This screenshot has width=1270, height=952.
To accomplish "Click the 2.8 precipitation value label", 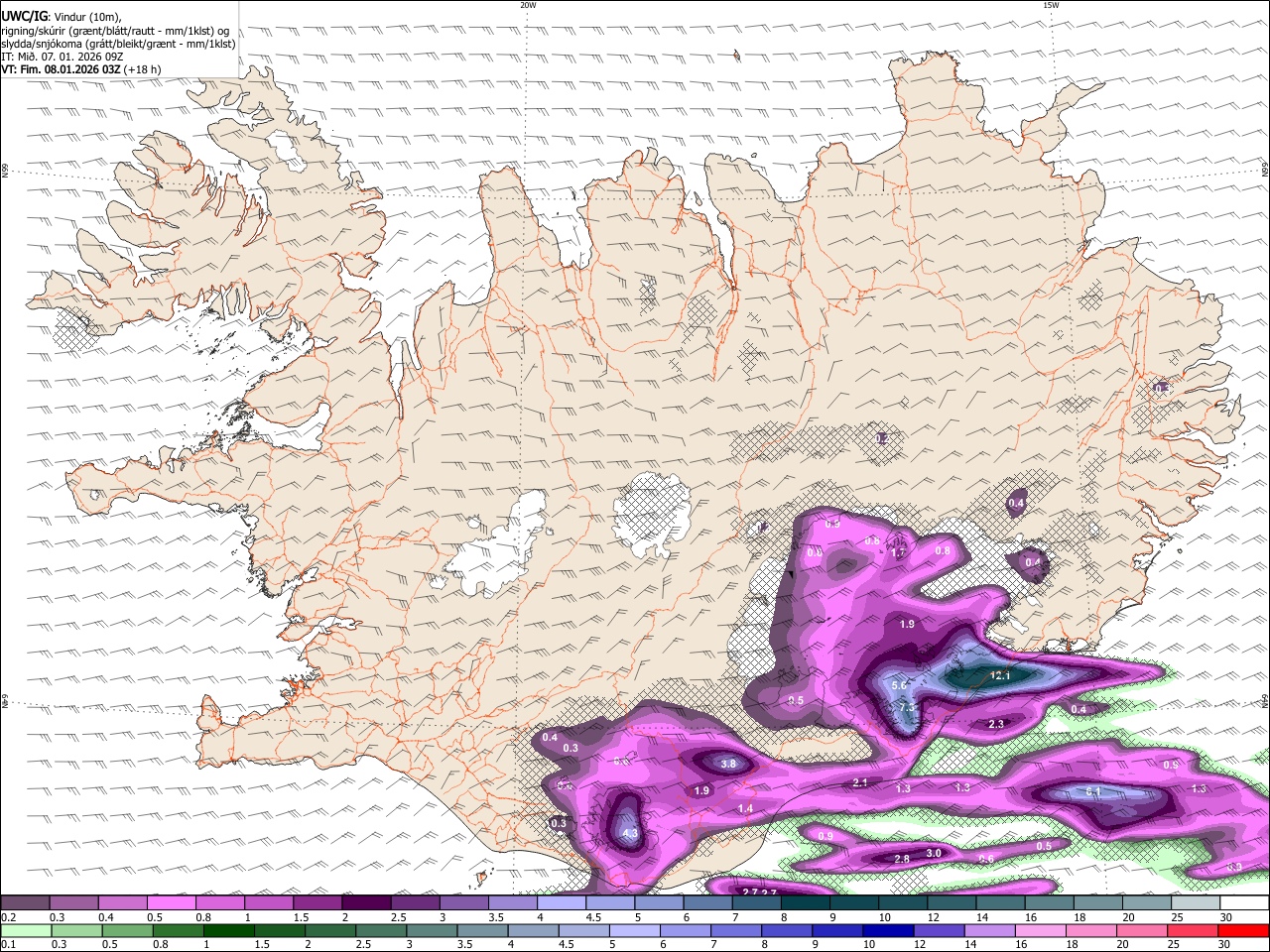I will point(902,859).
